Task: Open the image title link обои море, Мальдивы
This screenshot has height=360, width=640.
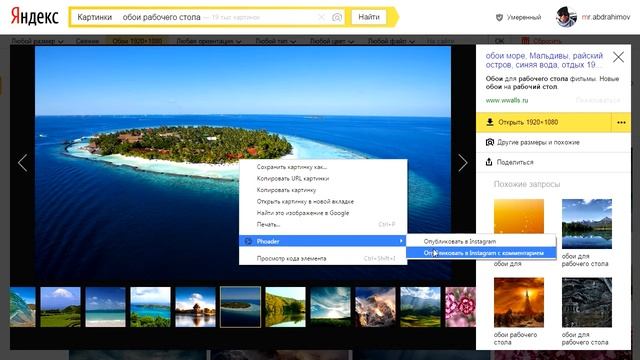Action: coord(544,60)
